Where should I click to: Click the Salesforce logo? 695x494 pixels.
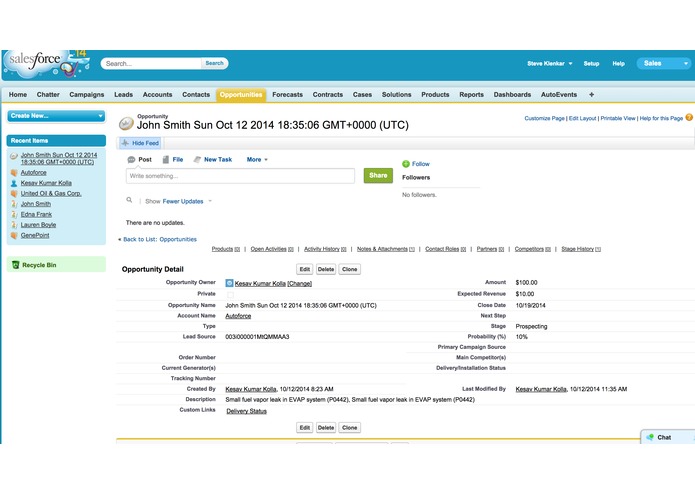[44, 63]
